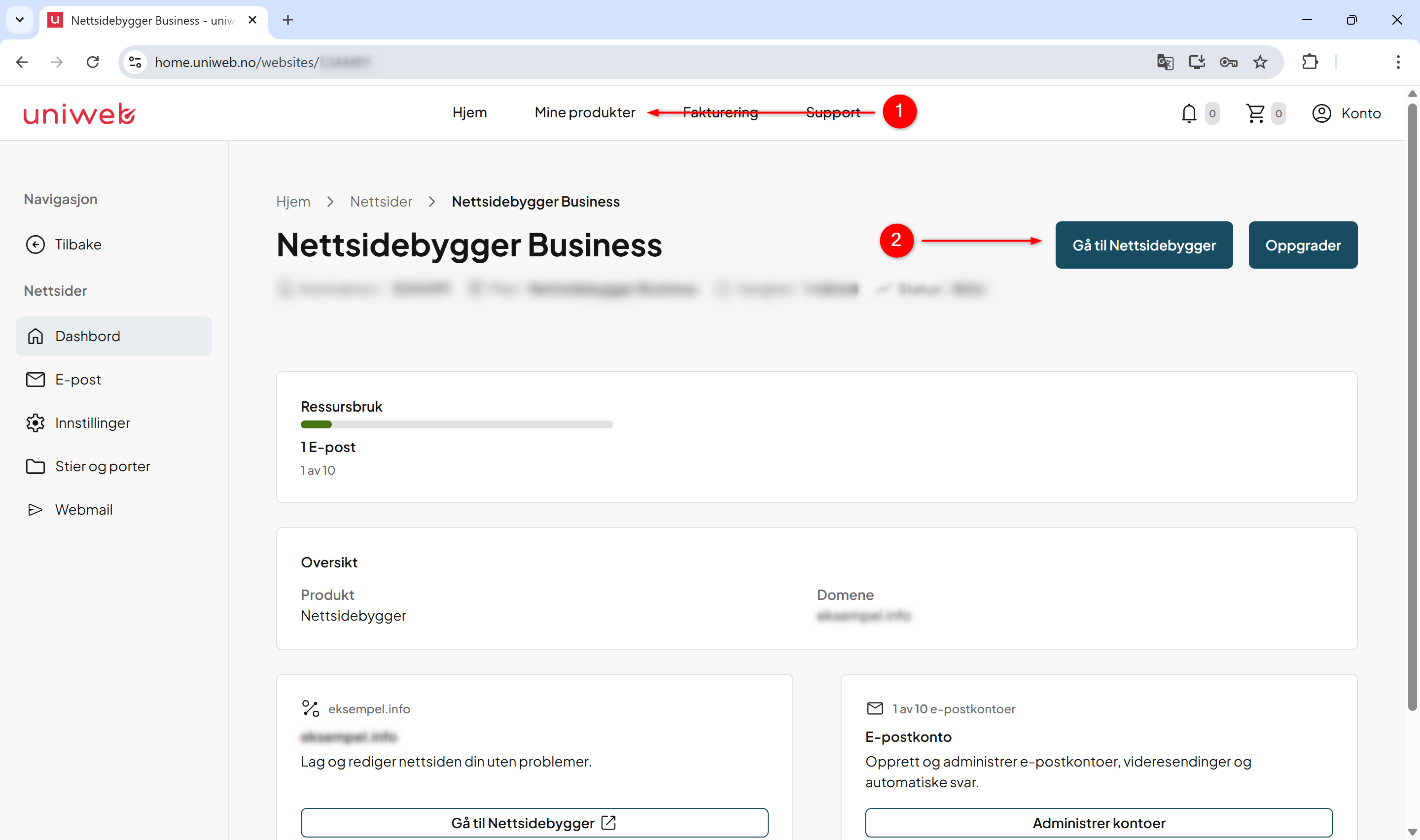This screenshot has width=1420, height=840.
Task: Click Nettsider in the breadcrumb
Action: click(381, 202)
